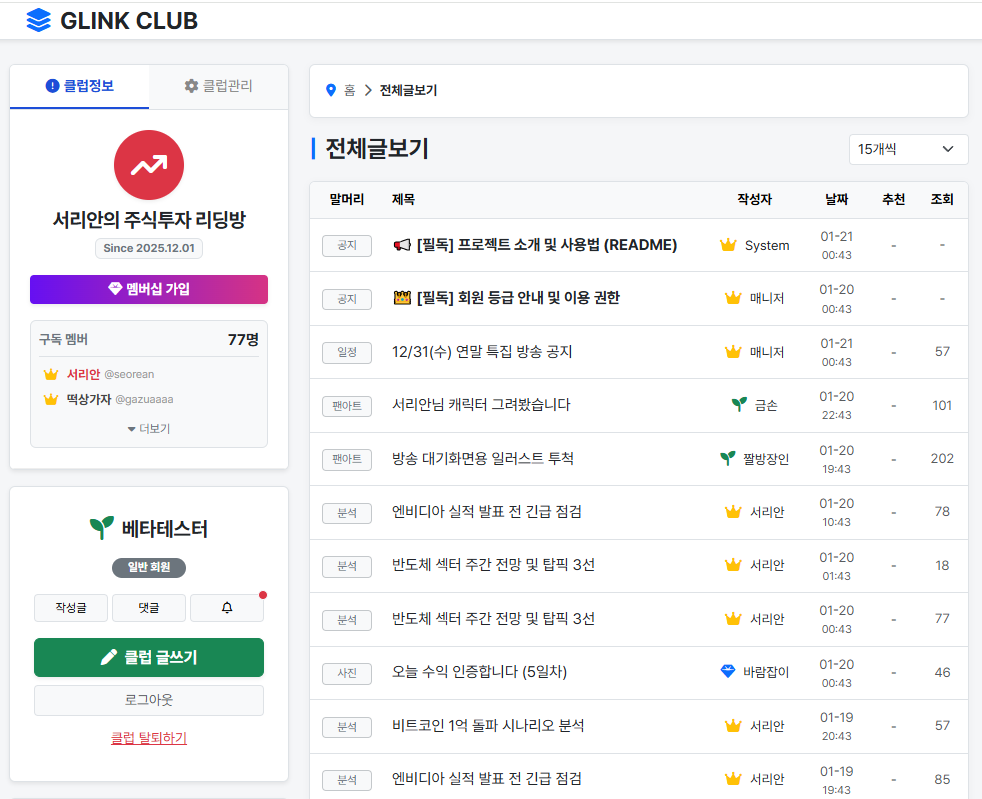This screenshot has height=799, width=982.
Task: Go to 홈 in the breadcrumb
Action: [x=349, y=90]
